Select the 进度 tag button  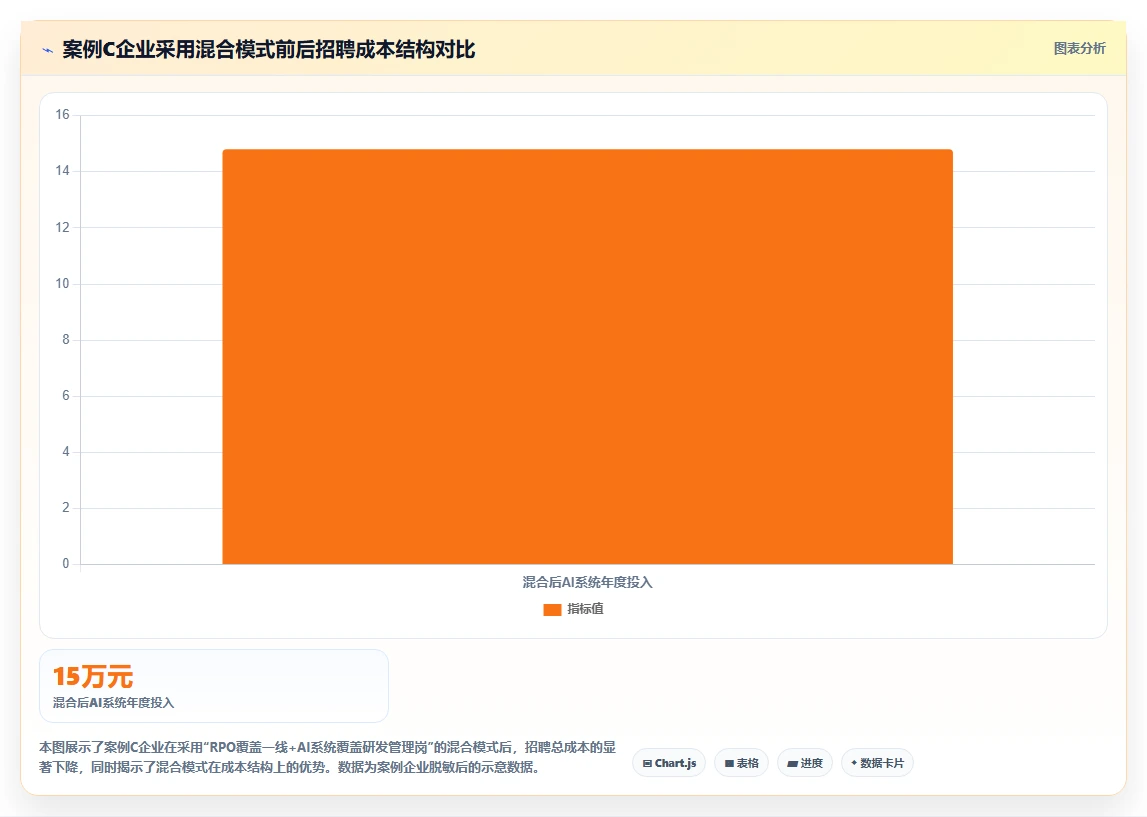point(805,763)
